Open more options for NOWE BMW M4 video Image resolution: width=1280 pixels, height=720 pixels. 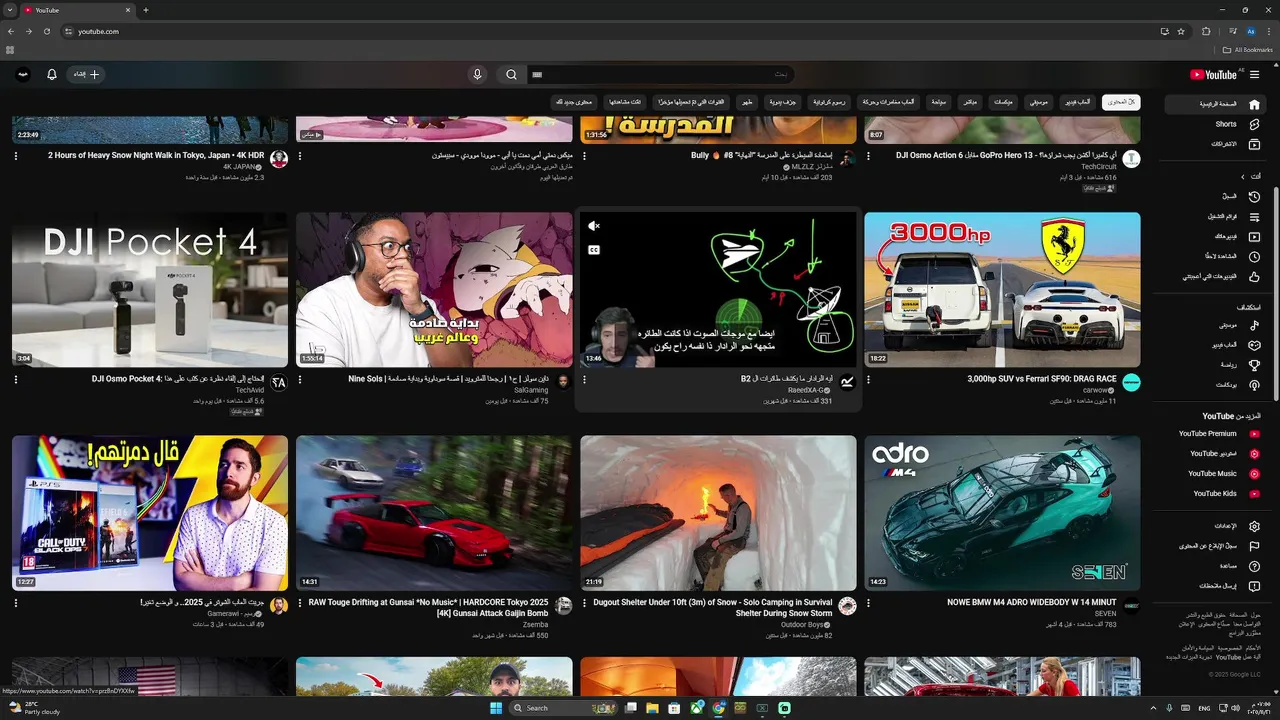(x=868, y=603)
